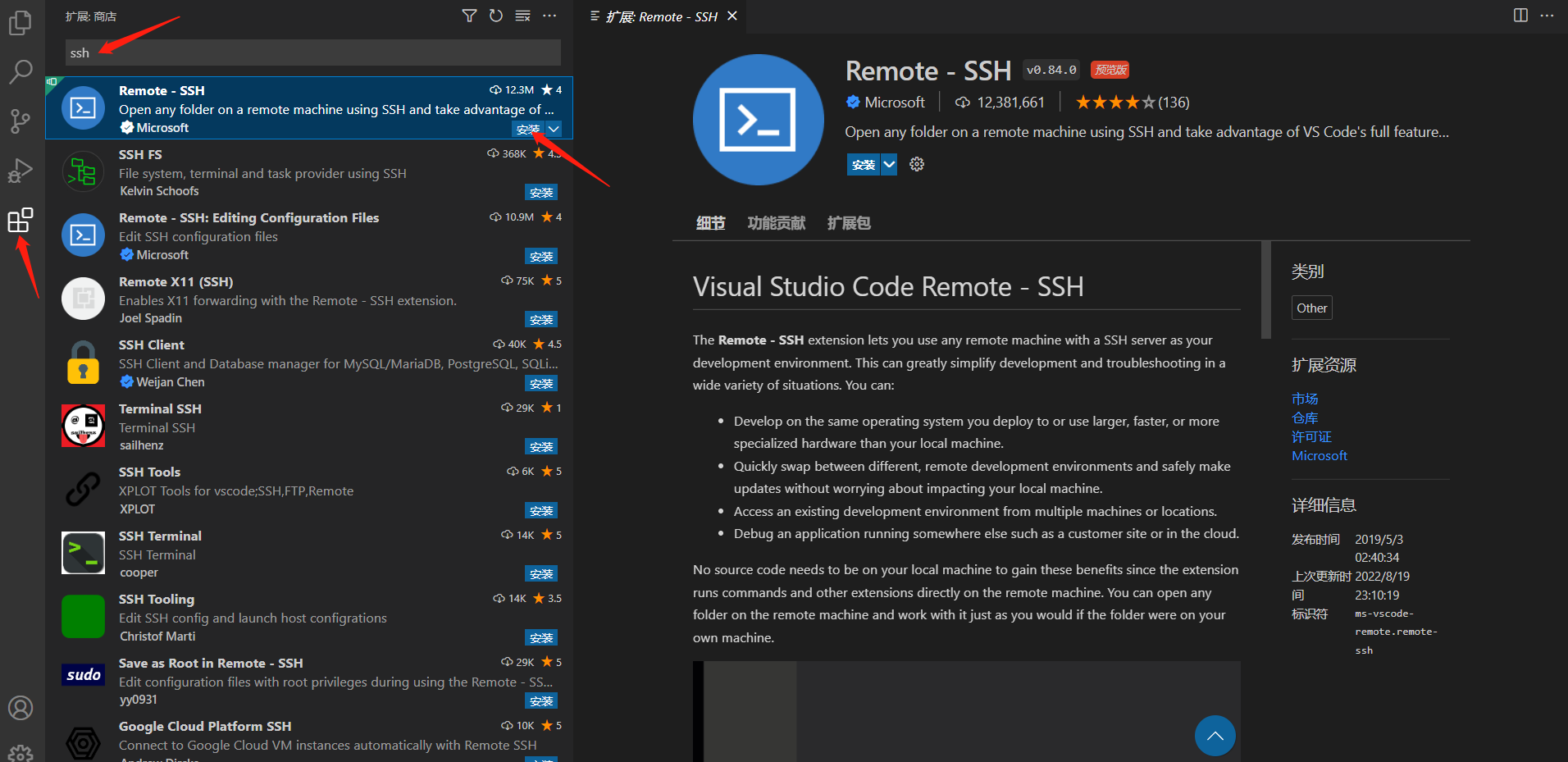
Task: Open the extensions panel more actions menu
Action: [549, 16]
